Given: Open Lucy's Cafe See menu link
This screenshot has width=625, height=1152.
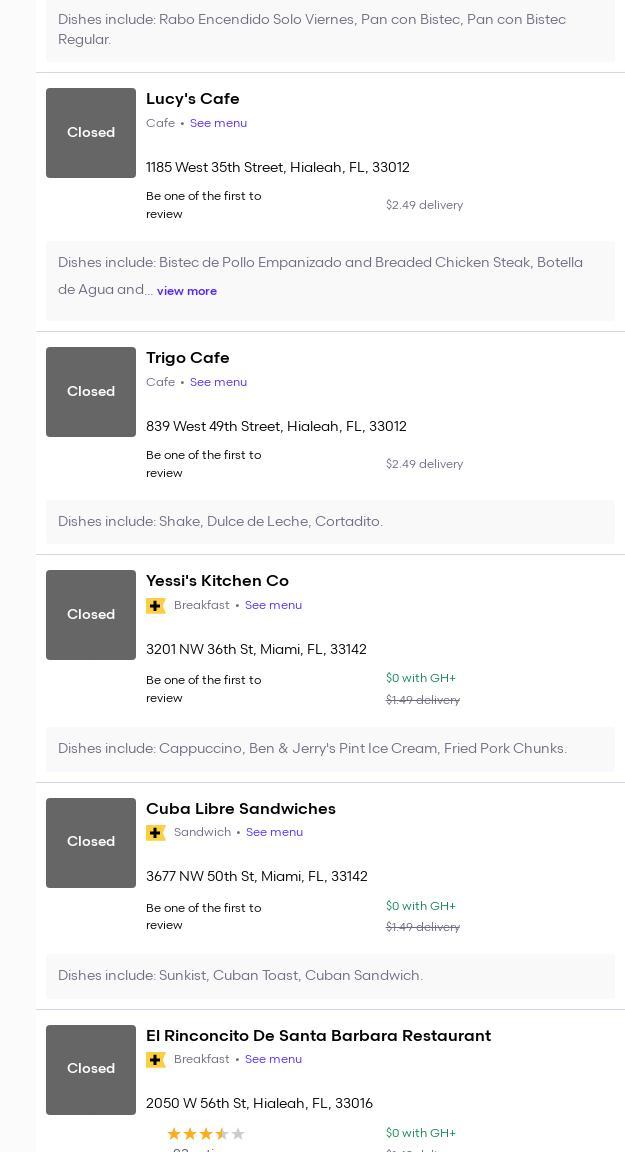Looking at the screenshot, I should point(218,123).
